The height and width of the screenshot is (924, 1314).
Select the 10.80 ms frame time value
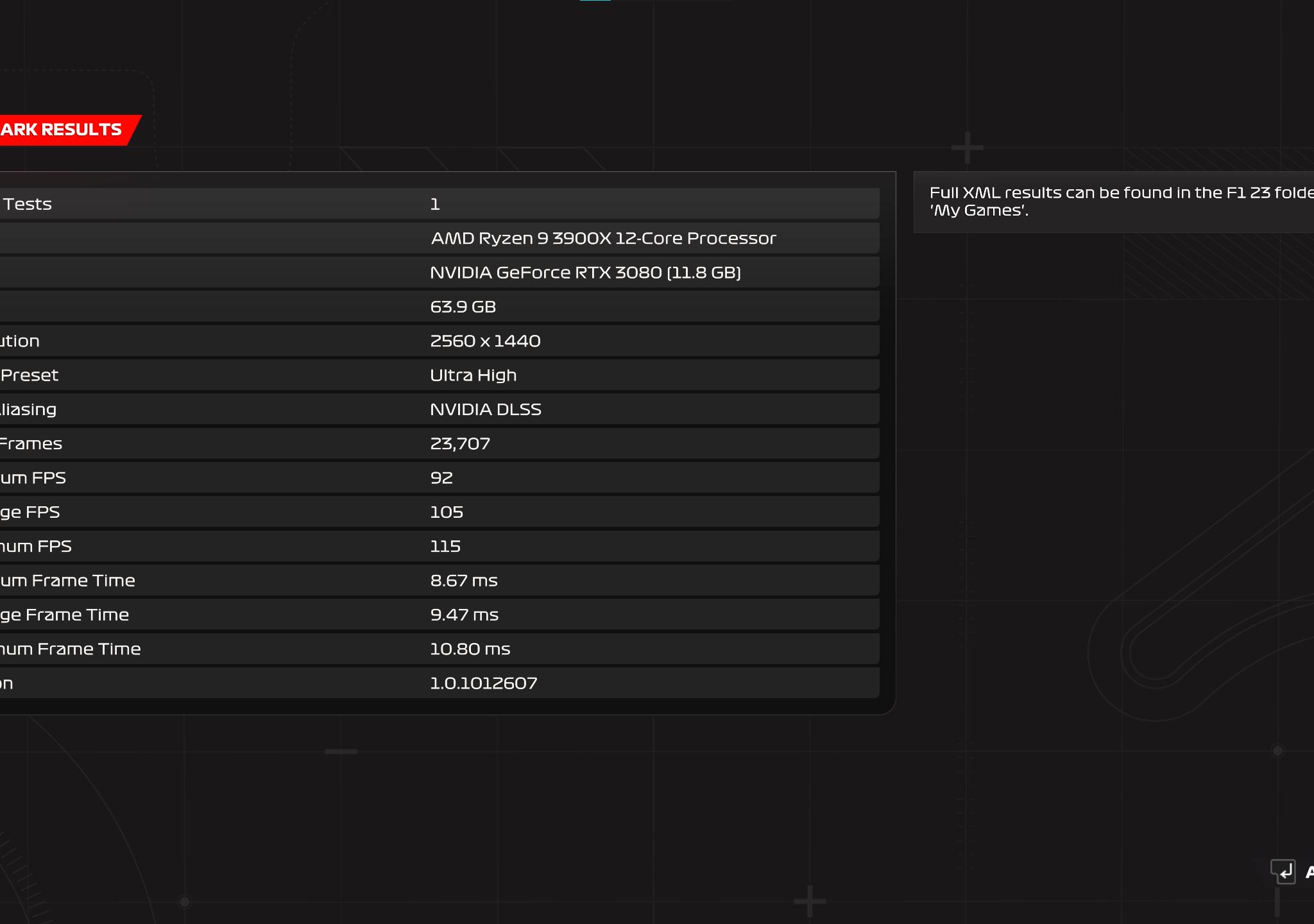(470, 649)
